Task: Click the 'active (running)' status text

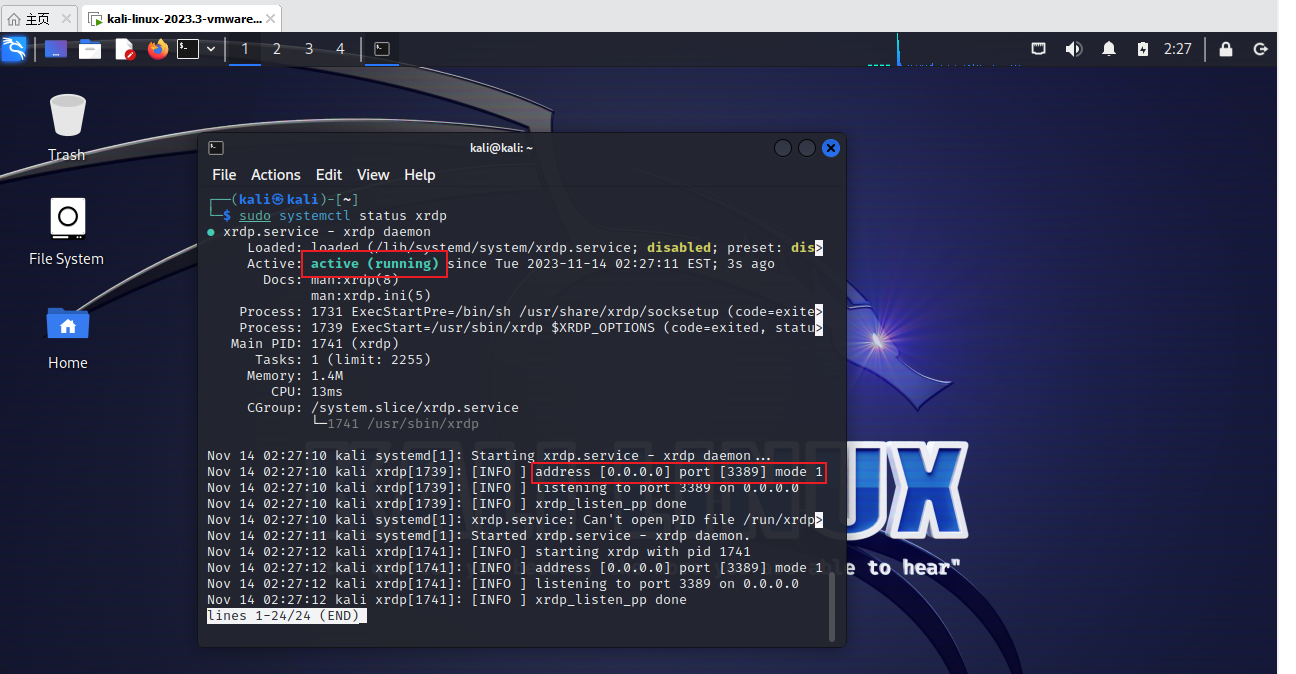Action: (375, 264)
